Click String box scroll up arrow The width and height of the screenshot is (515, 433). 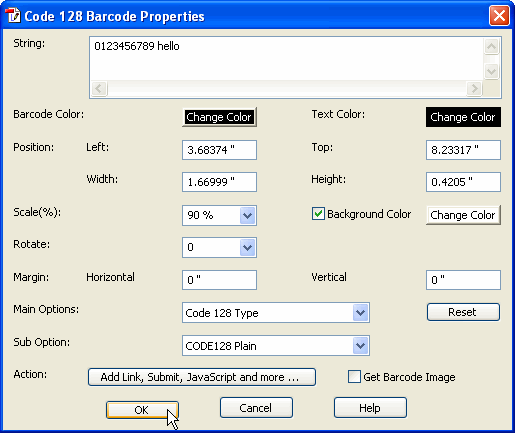tap(491, 46)
